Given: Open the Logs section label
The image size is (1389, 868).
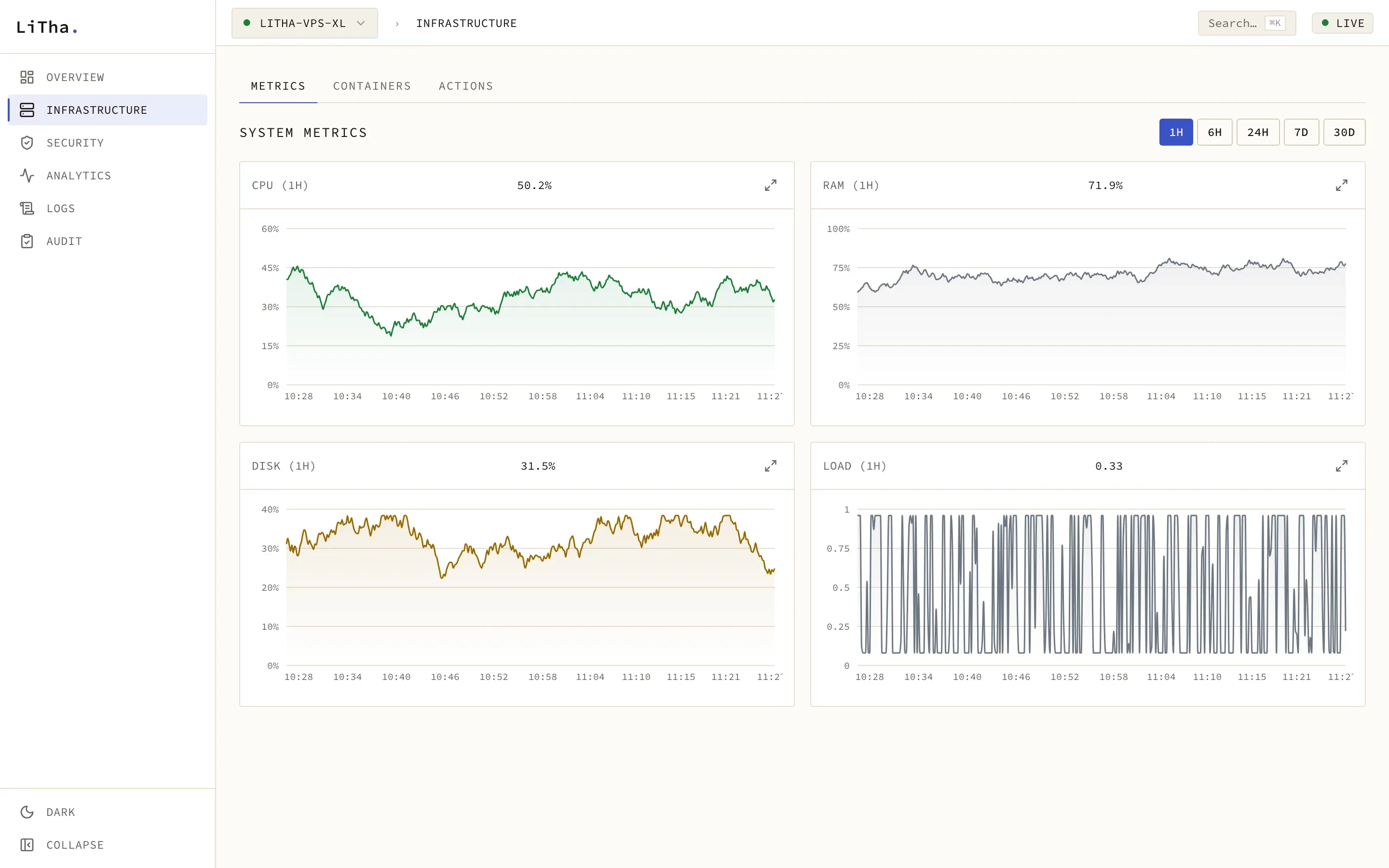Looking at the screenshot, I should pyautogui.click(x=61, y=208).
